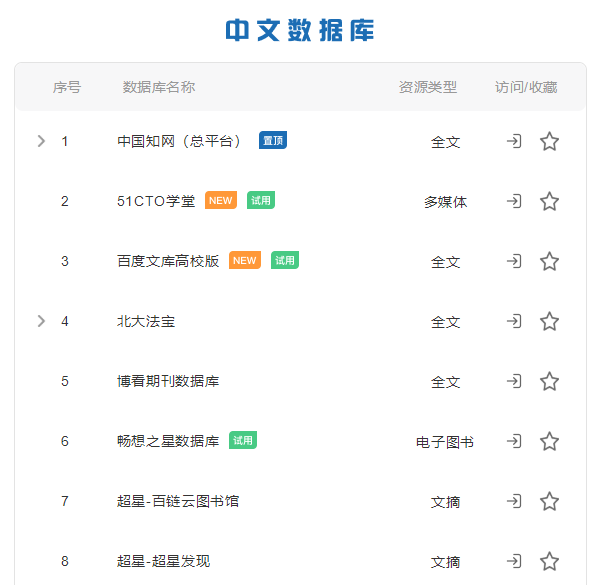Open the 博看期刊数据库 link
Image resolution: width=600 pixels, height=585 pixels.
(168, 381)
